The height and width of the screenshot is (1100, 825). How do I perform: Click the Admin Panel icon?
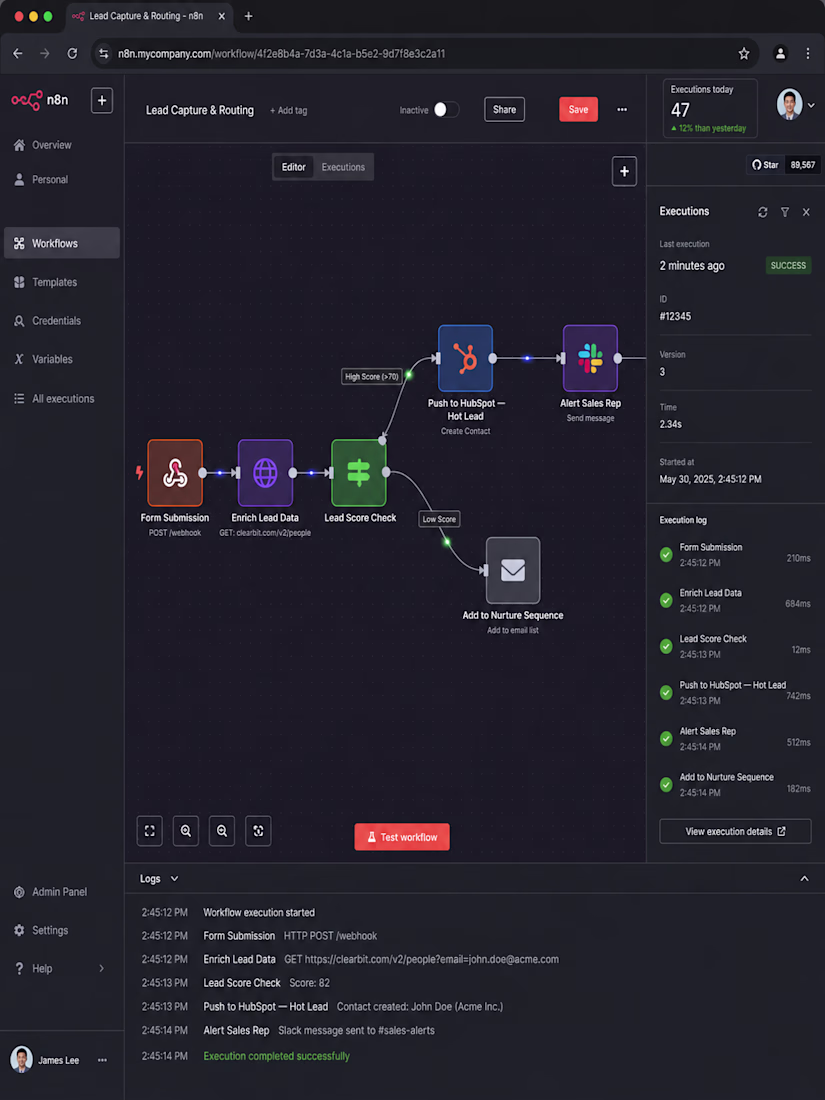coord(19,892)
